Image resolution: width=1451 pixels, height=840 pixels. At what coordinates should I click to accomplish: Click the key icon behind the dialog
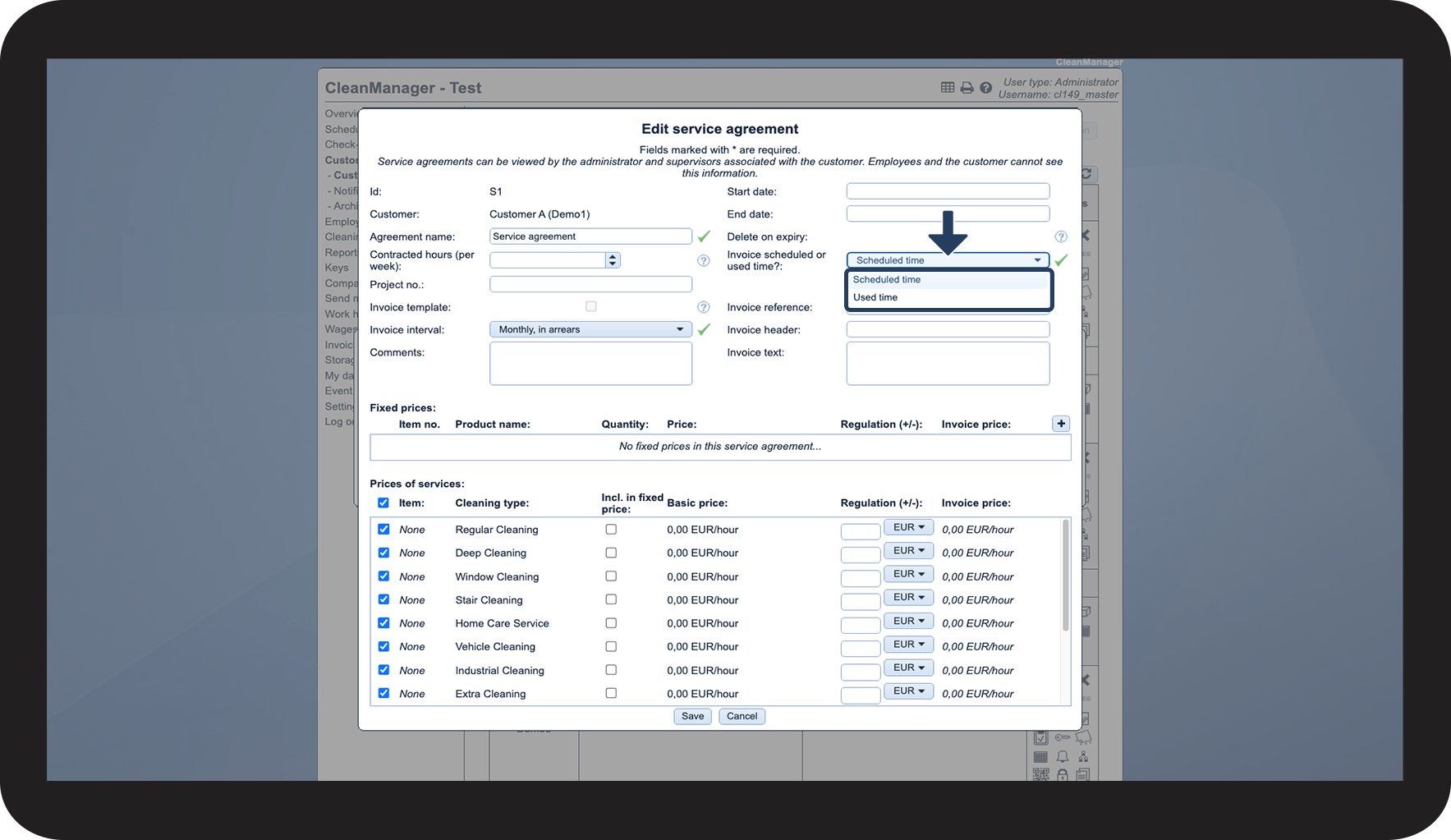pyautogui.click(x=1063, y=737)
